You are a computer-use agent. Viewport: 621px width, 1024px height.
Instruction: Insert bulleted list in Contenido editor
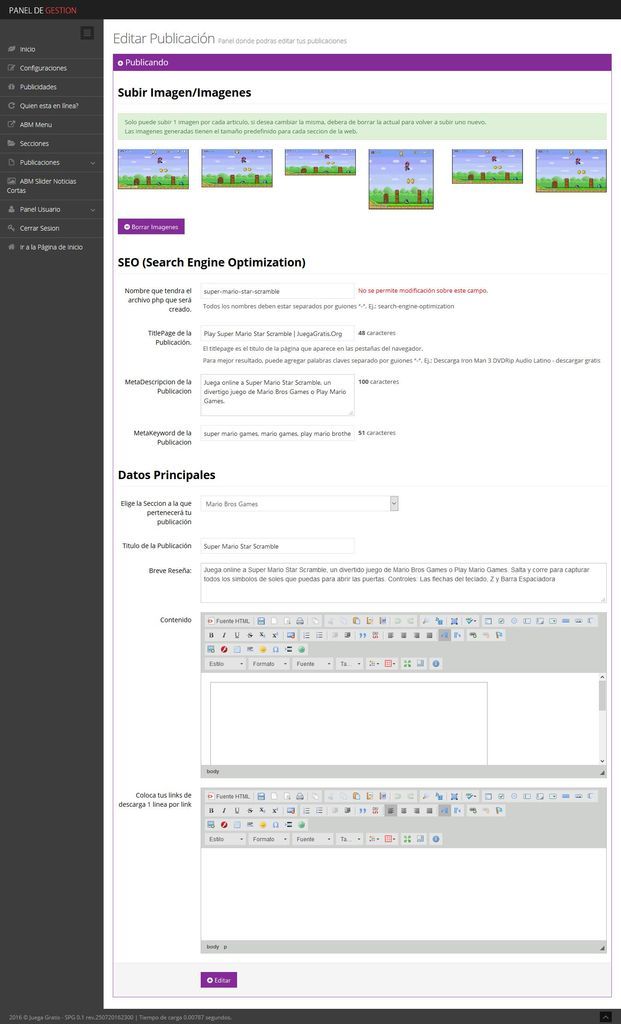pos(319,635)
